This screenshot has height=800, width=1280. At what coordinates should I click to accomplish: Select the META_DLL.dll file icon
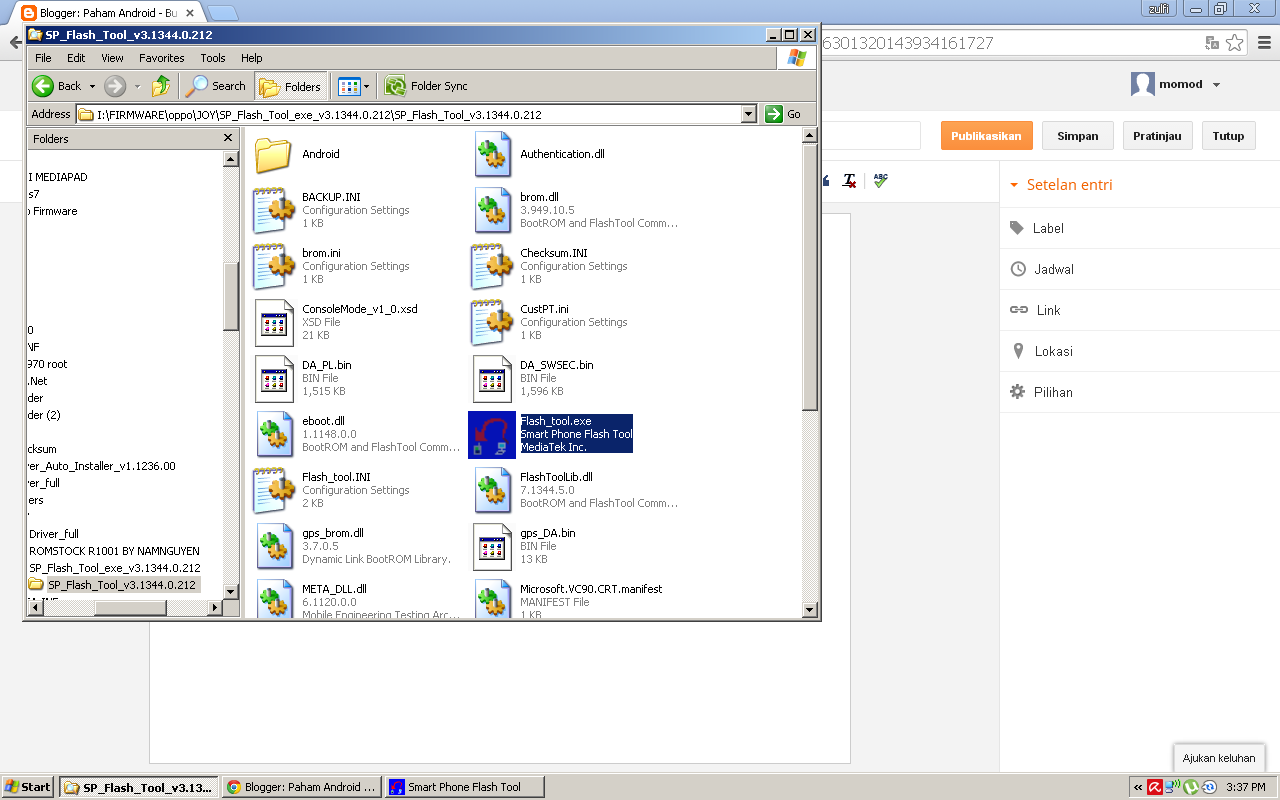pos(274,599)
